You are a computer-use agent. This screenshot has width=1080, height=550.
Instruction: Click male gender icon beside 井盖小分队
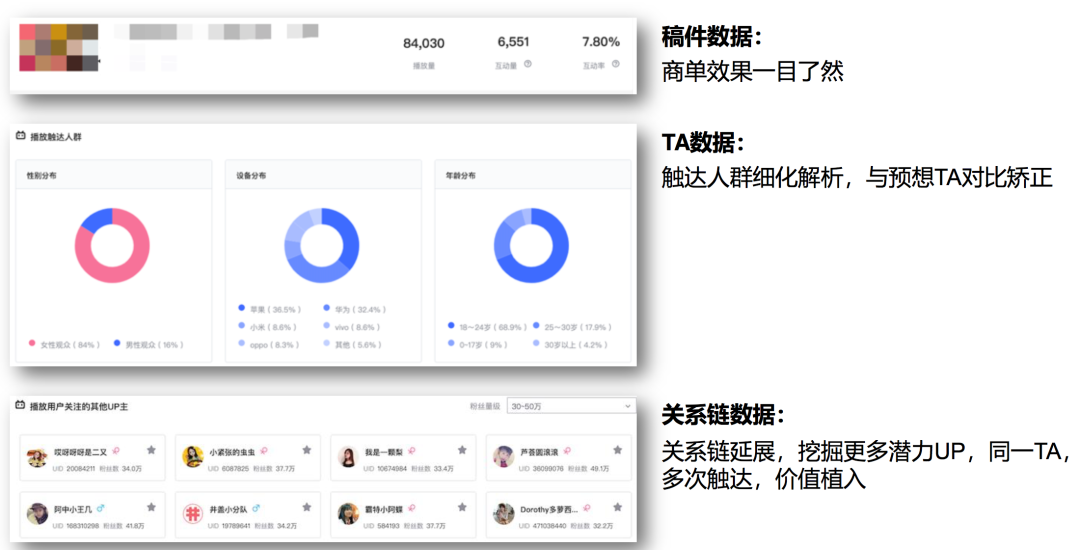(256, 509)
